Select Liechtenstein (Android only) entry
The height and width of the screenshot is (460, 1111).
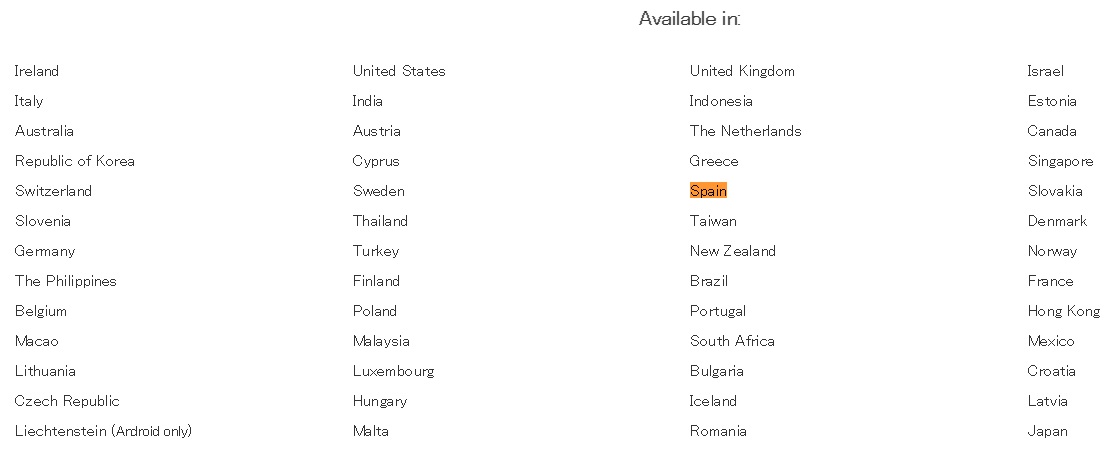click(x=103, y=431)
